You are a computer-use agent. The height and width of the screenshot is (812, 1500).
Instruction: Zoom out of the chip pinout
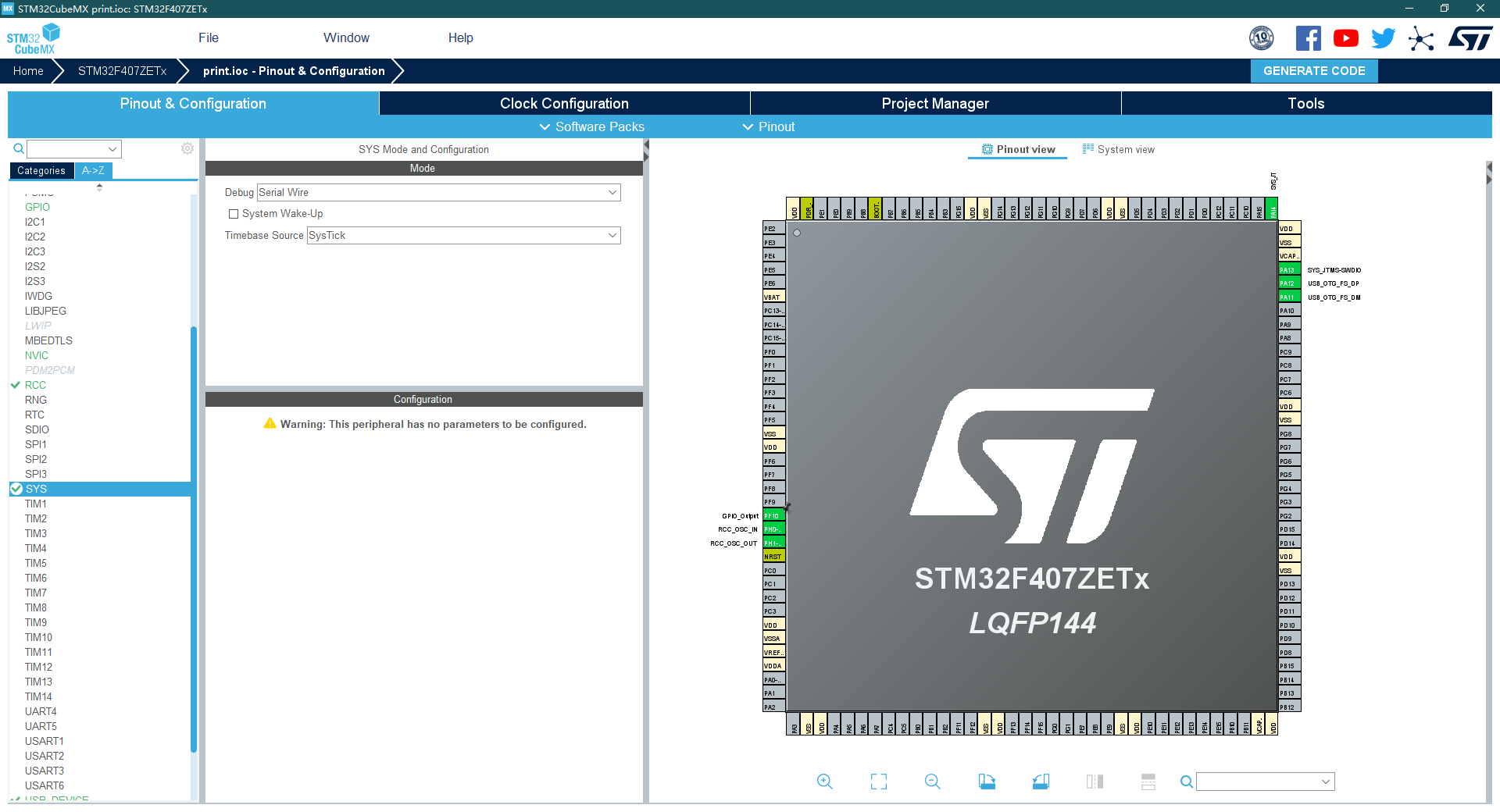pos(932,782)
